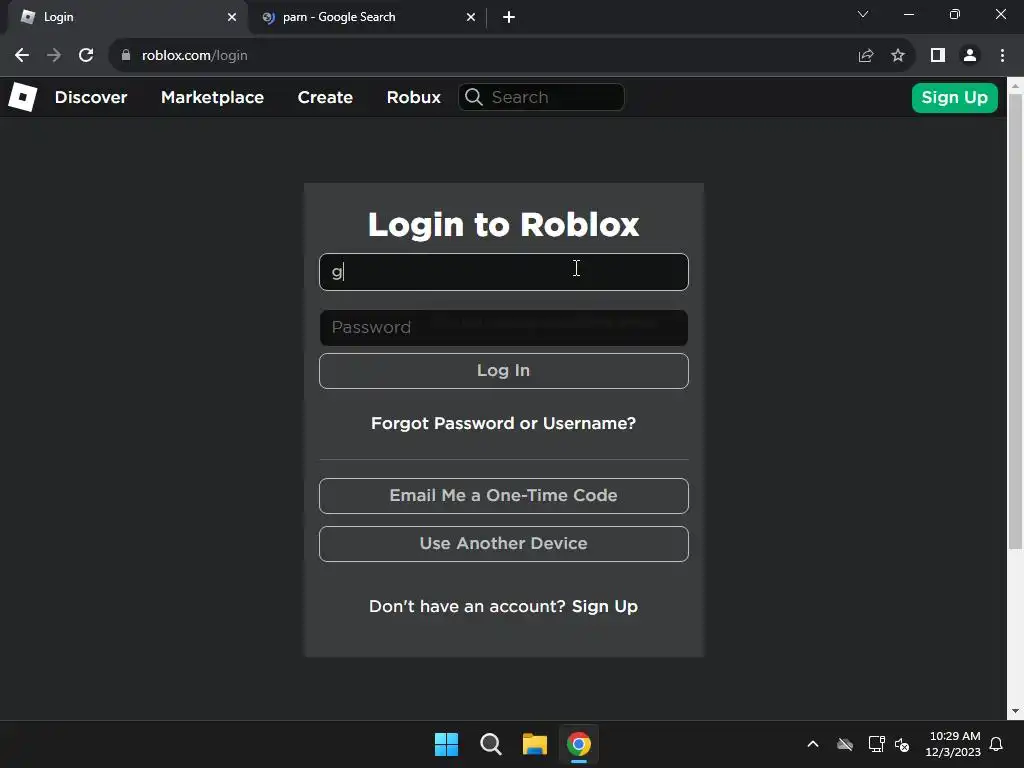Click the Log In button

click(x=504, y=371)
